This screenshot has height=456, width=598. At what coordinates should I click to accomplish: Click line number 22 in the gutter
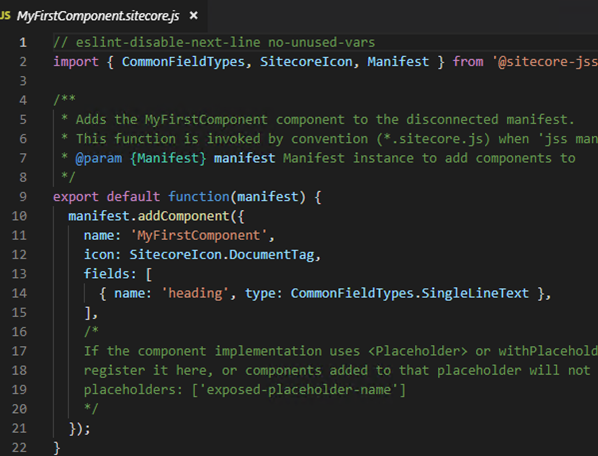coord(19,447)
